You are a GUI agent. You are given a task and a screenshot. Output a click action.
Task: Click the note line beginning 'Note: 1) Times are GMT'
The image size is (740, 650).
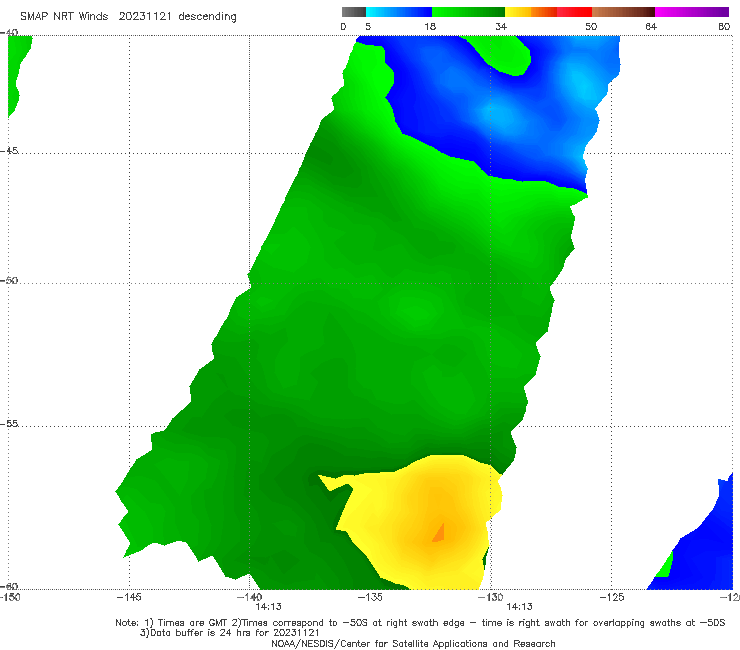(x=420, y=623)
